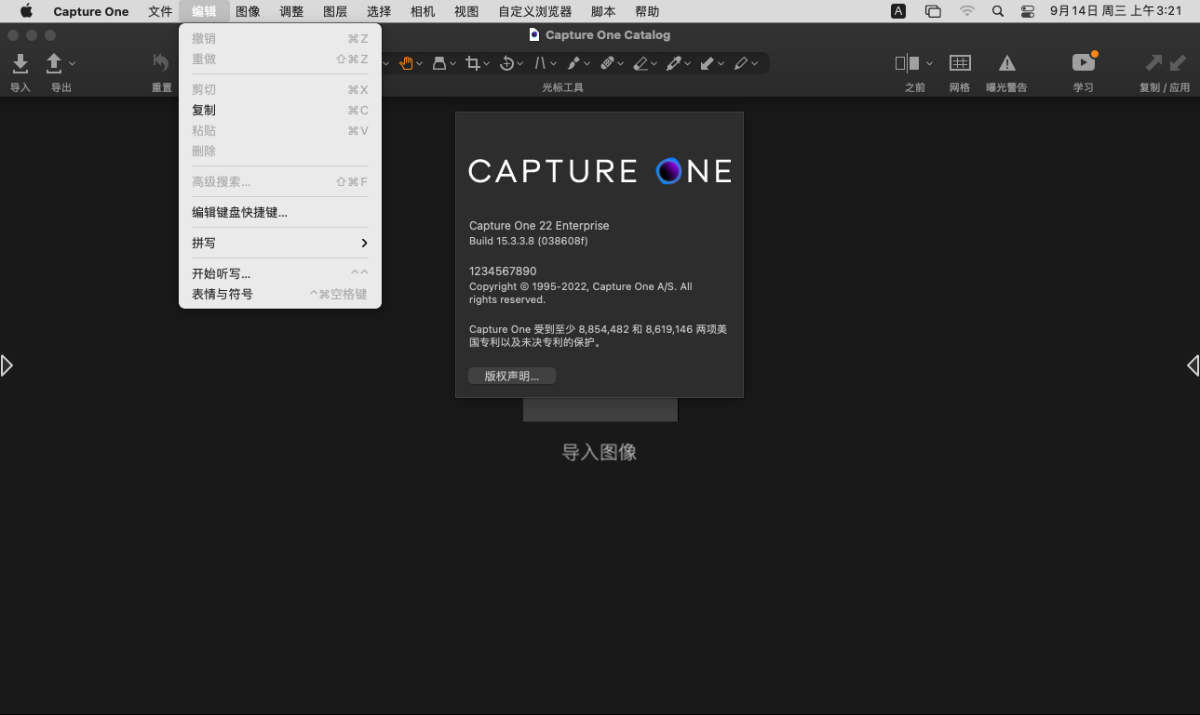Screen dimensions: 1200x715
Task: Choose 表情与符号 from the Edit menu
Action: (280, 294)
